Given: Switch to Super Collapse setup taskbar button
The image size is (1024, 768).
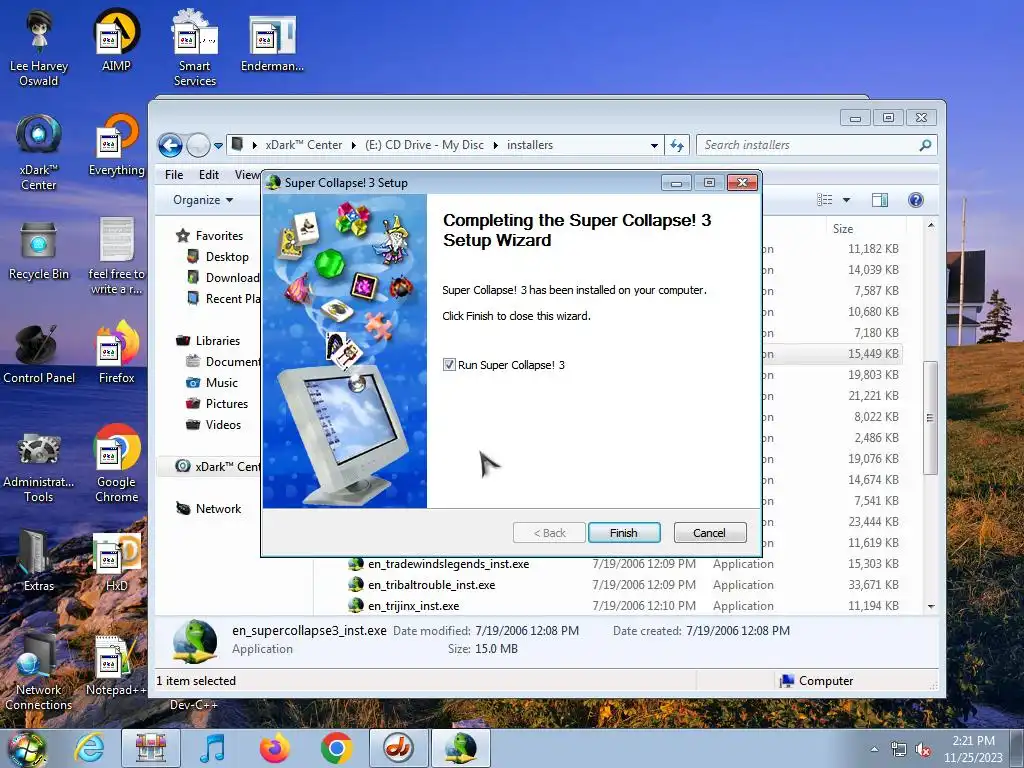Looking at the screenshot, I should click(460, 748).
